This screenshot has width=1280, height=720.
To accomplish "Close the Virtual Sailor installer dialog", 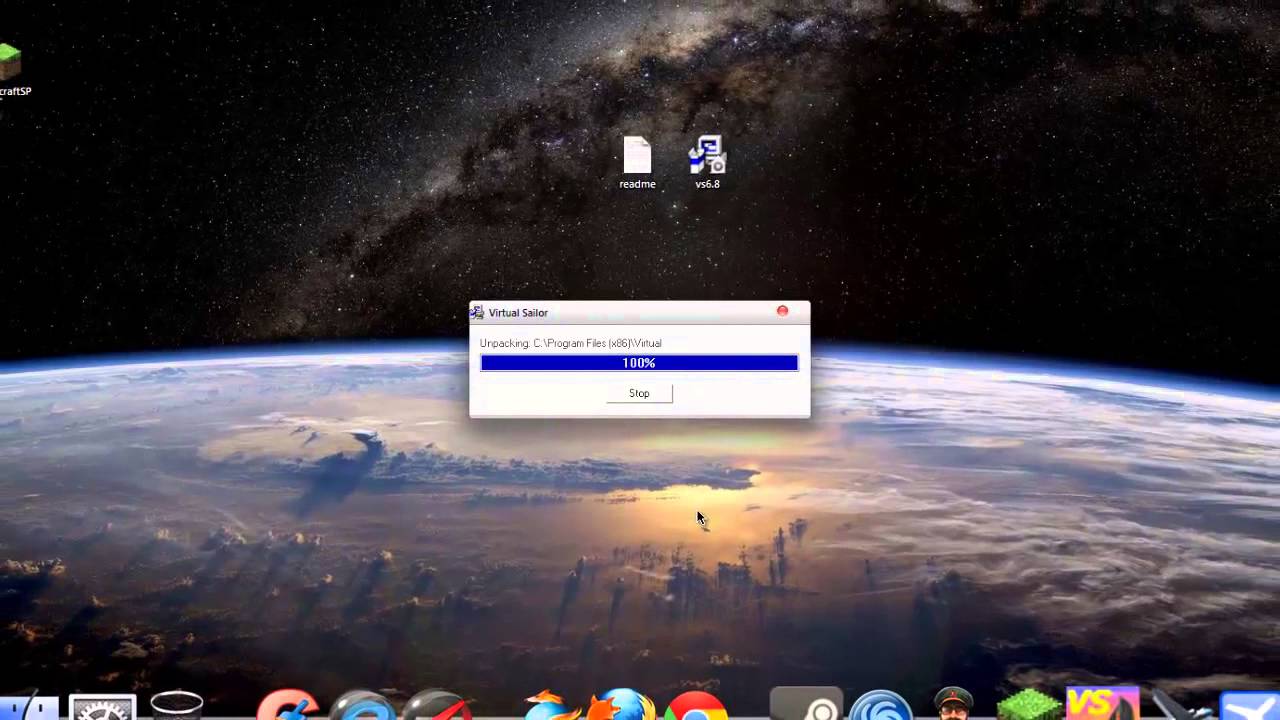I will tap(782, 311).
